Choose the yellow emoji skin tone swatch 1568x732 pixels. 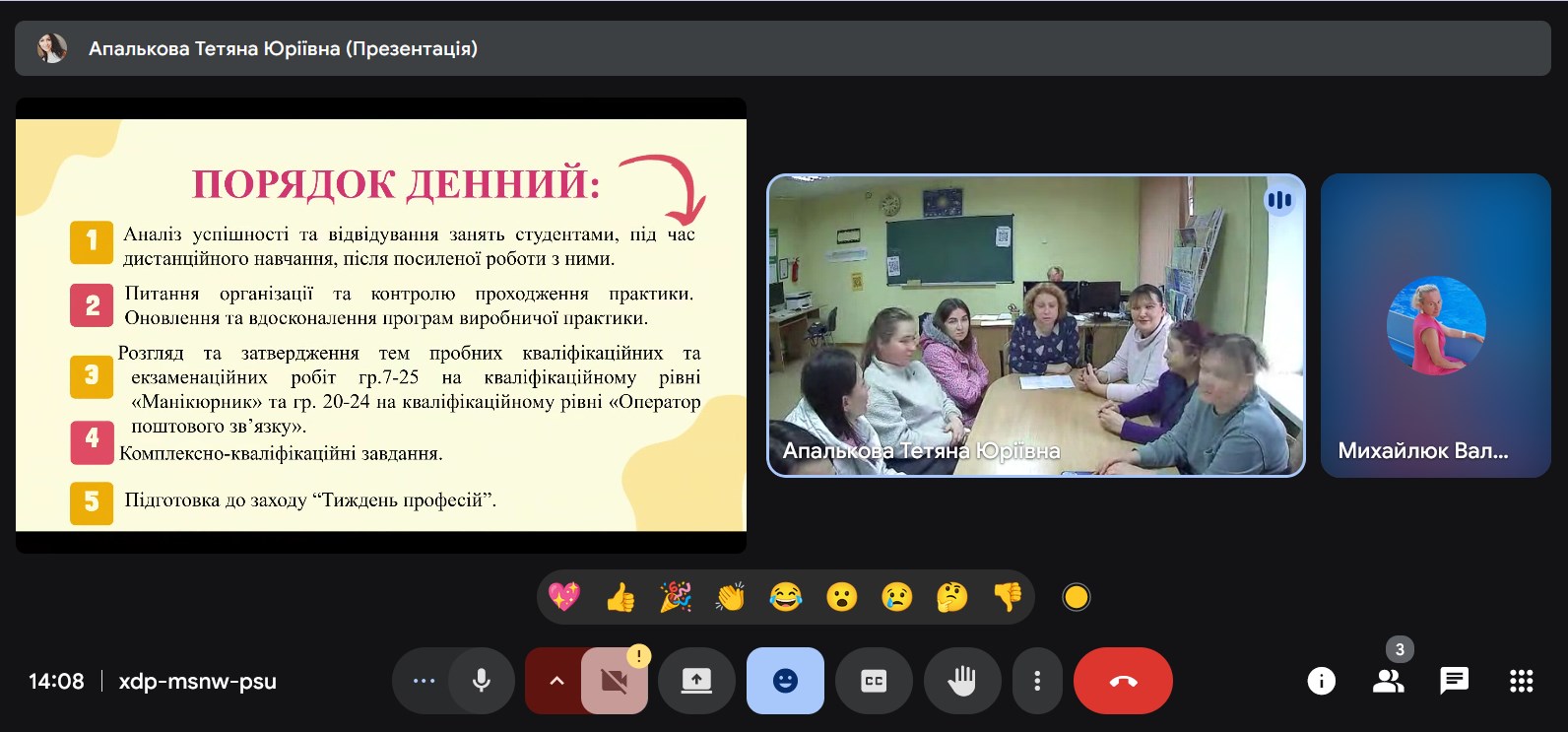1077,597
